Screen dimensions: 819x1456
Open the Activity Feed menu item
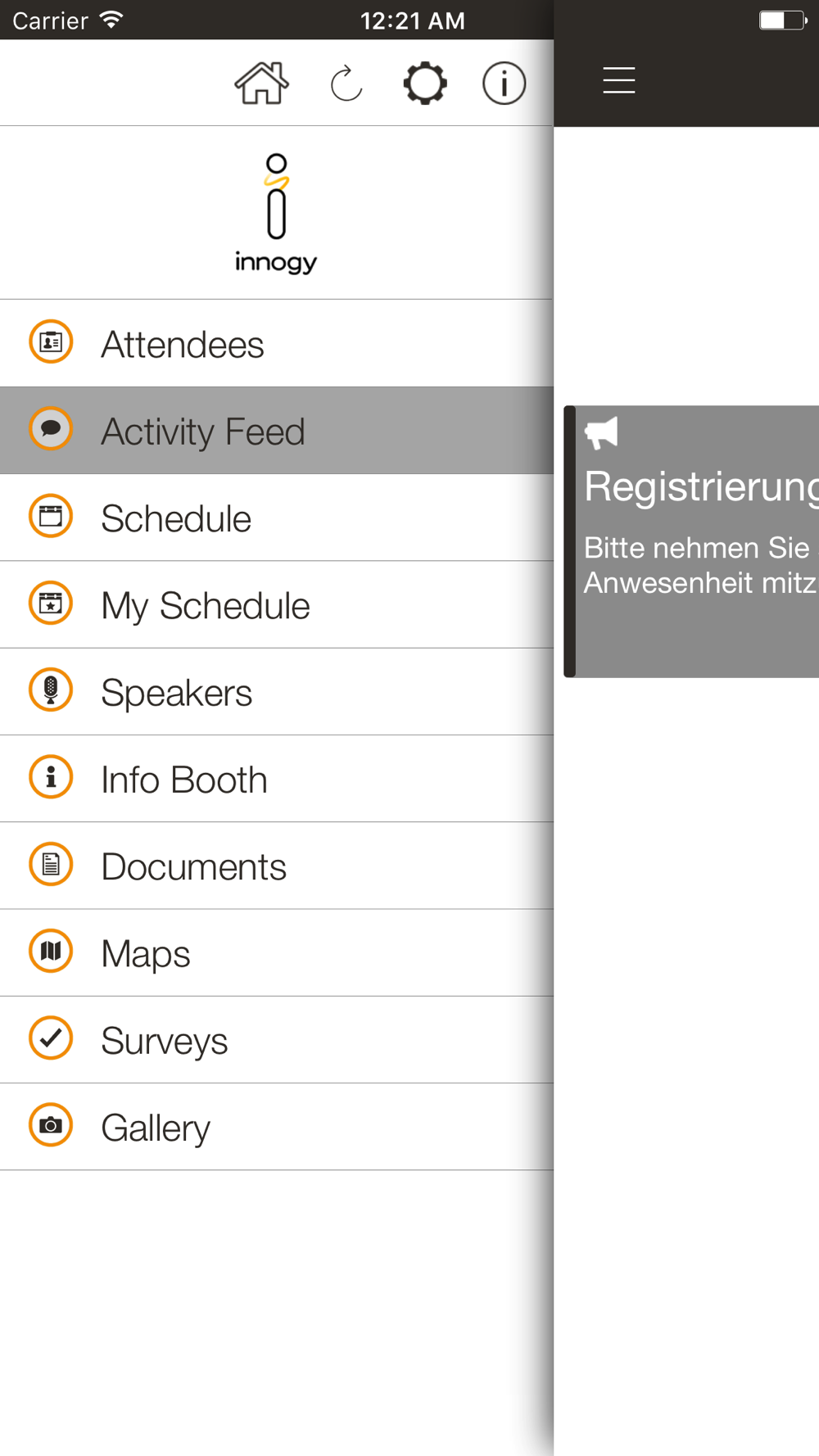point(277,431)
